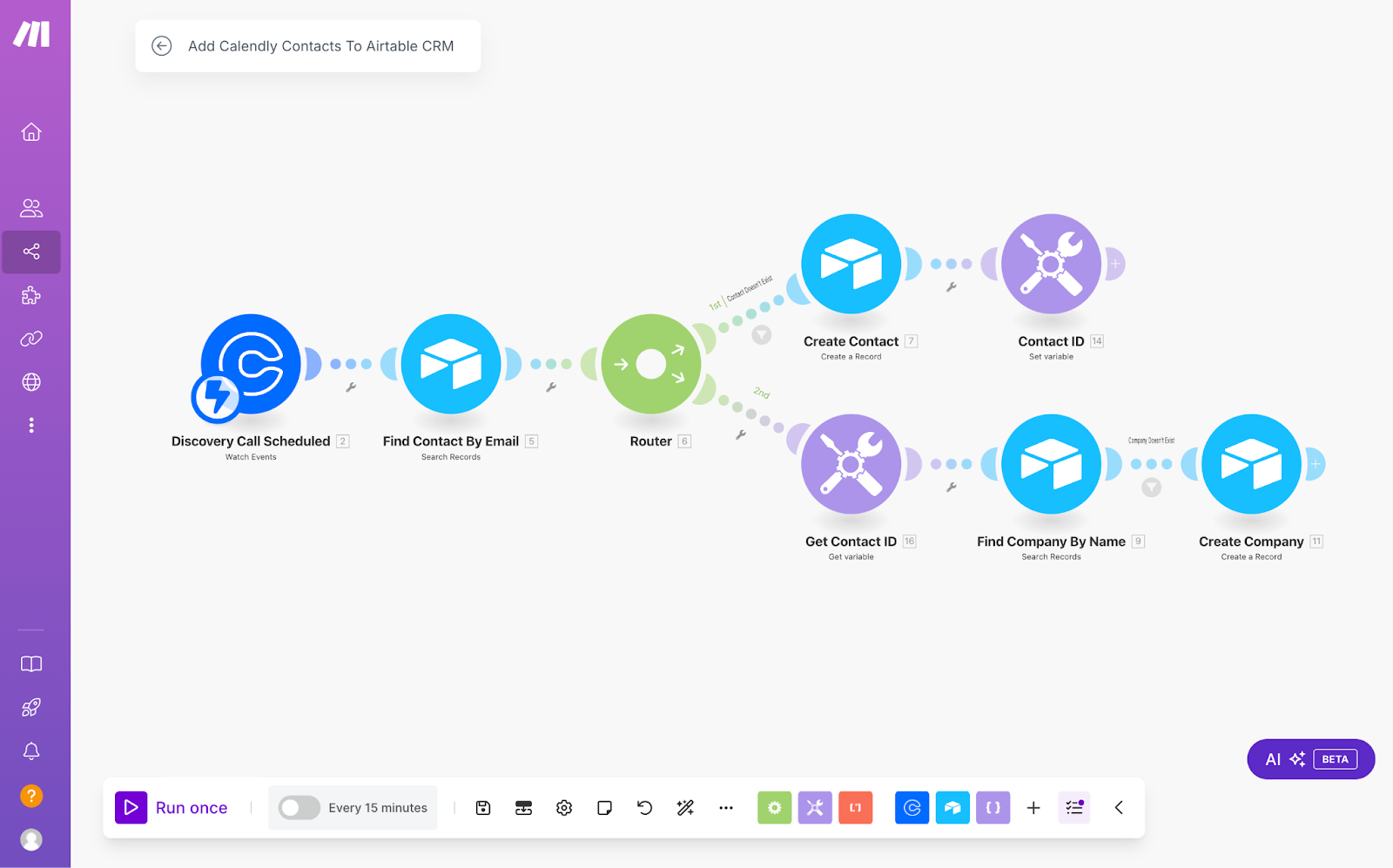Image resolution: width=1393 pixels, height=868 pixels.
Task: Open the toolbar three-dots More menu
Action: 726,808
